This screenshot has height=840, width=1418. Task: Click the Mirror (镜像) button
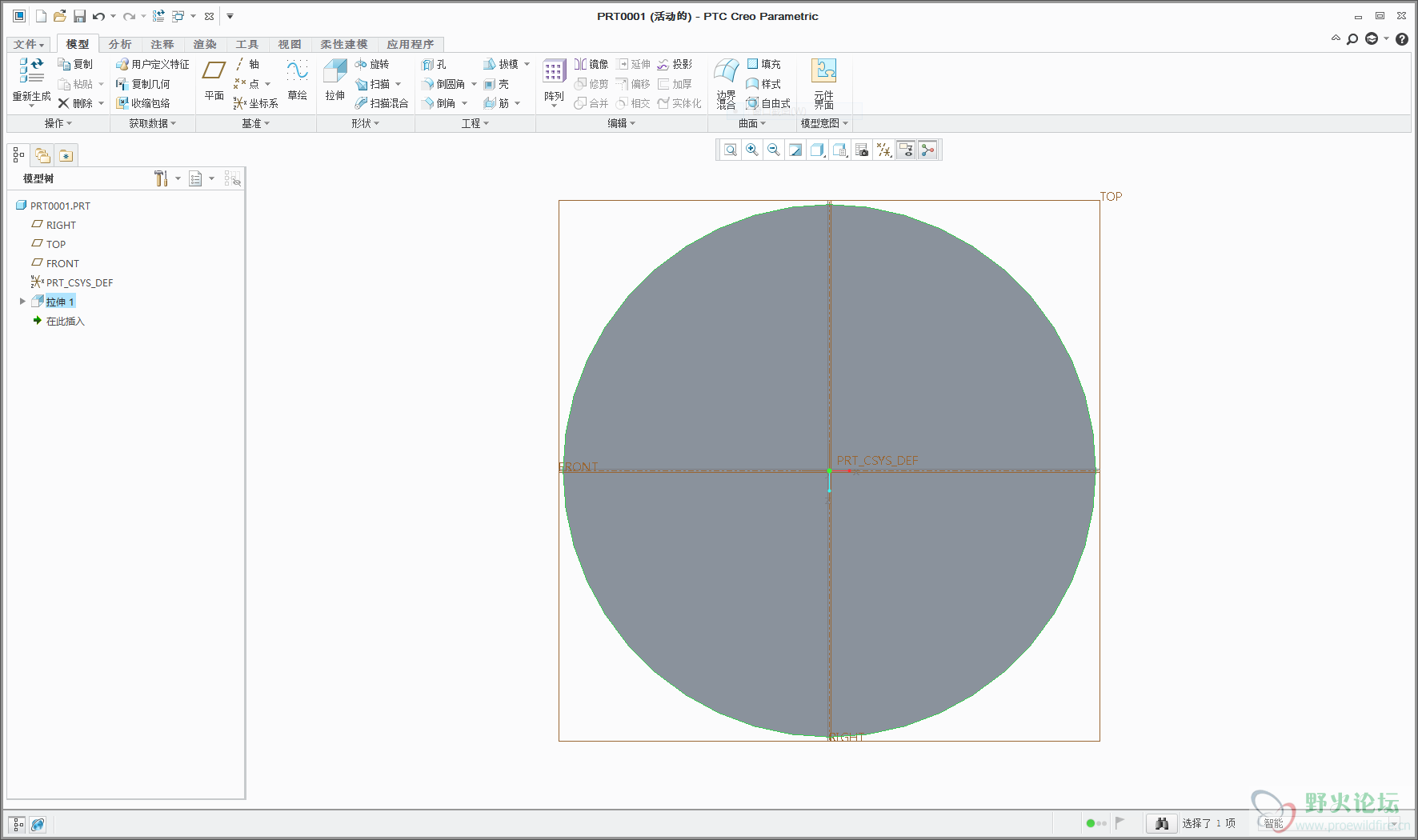tap(591, 64)
